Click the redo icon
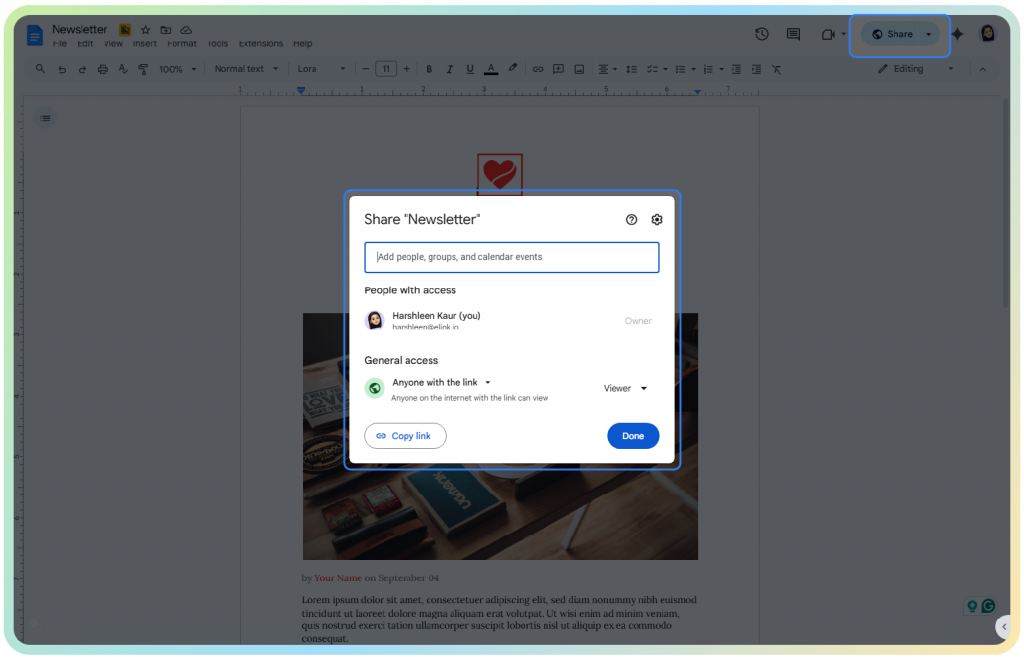The height and width of the screenshot is (660, 1024). [82, 69]
